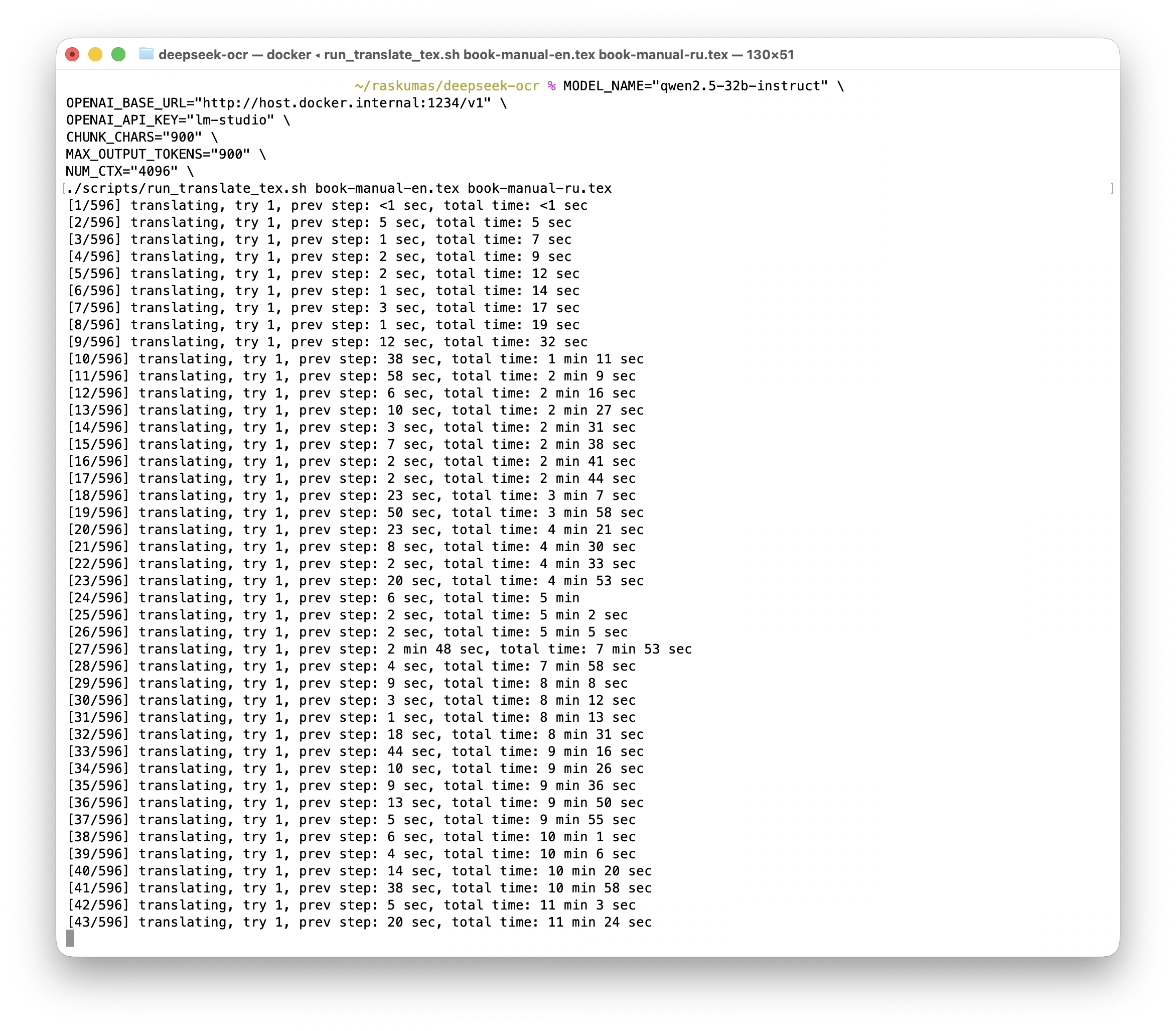Click the [1/596] translating output line

[x=327, y=205]
